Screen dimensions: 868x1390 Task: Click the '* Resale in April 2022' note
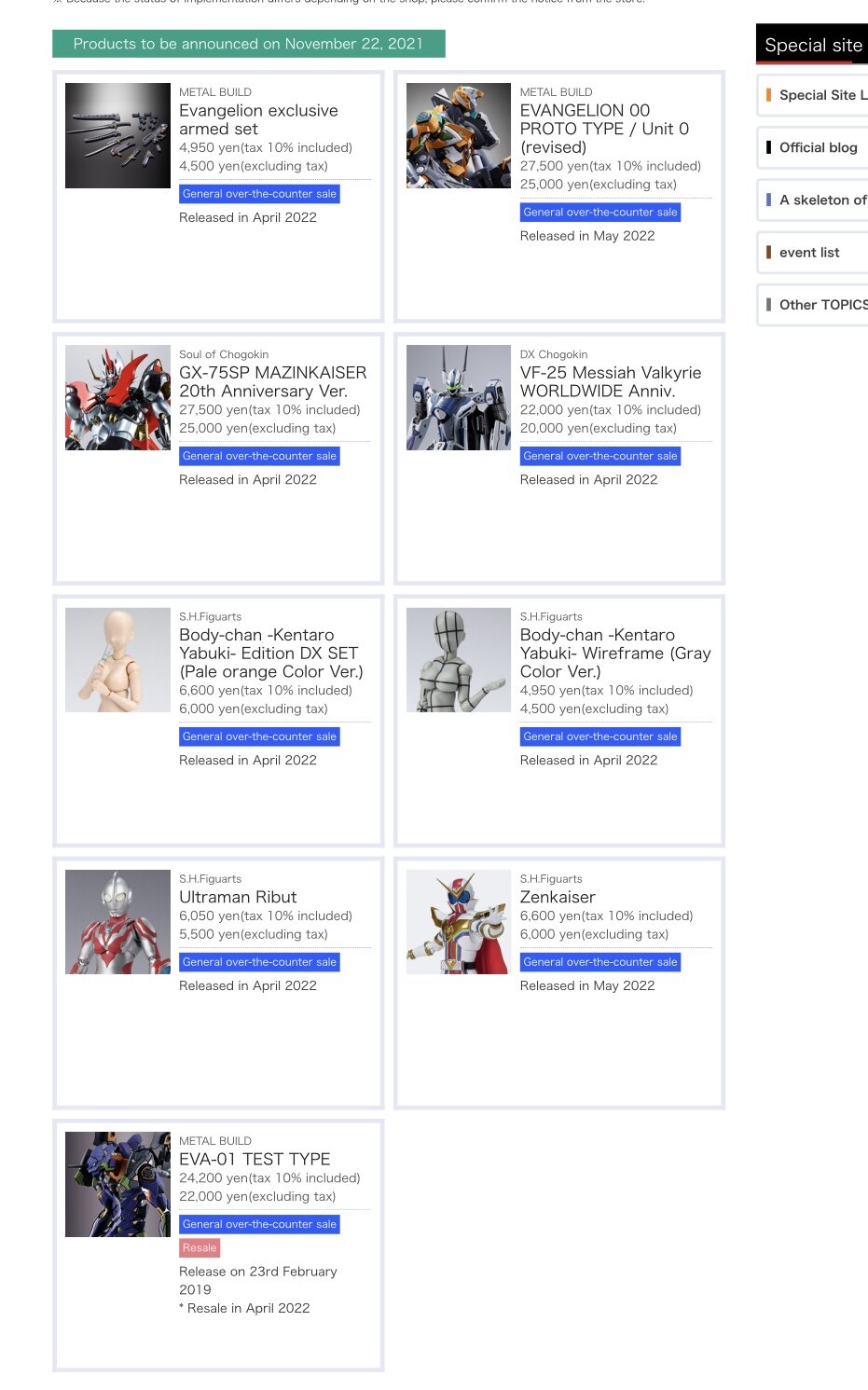[244, 1309]
